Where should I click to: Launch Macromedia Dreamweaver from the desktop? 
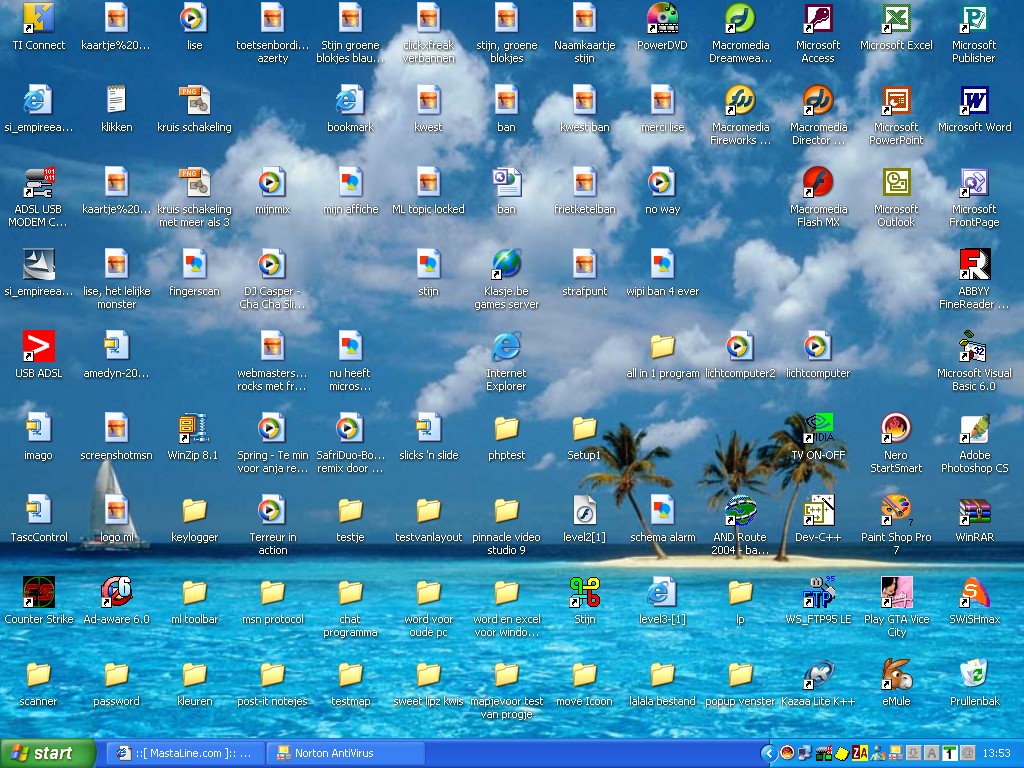(x=740, y=20)
